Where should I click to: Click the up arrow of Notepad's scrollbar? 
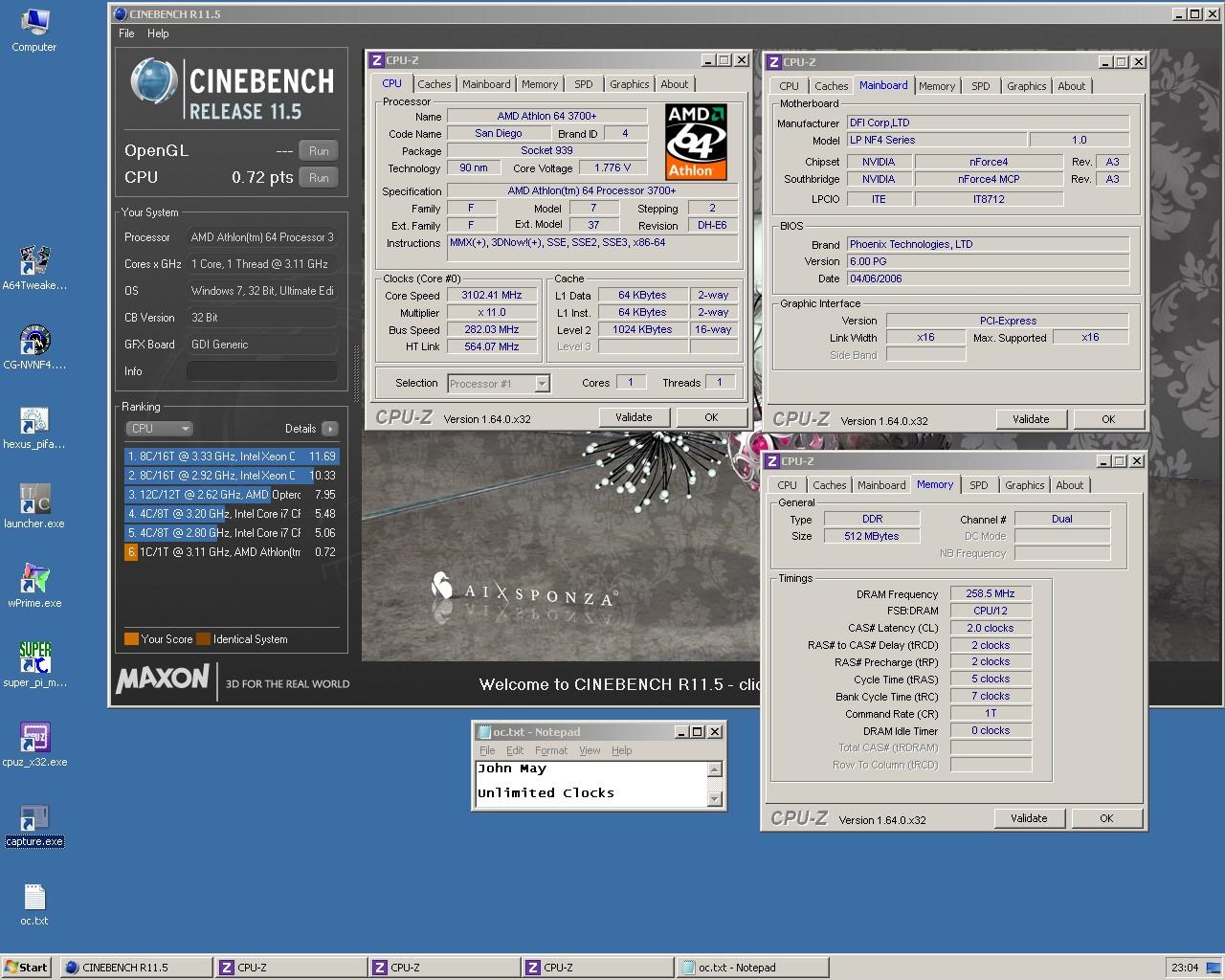click(714, 769)
